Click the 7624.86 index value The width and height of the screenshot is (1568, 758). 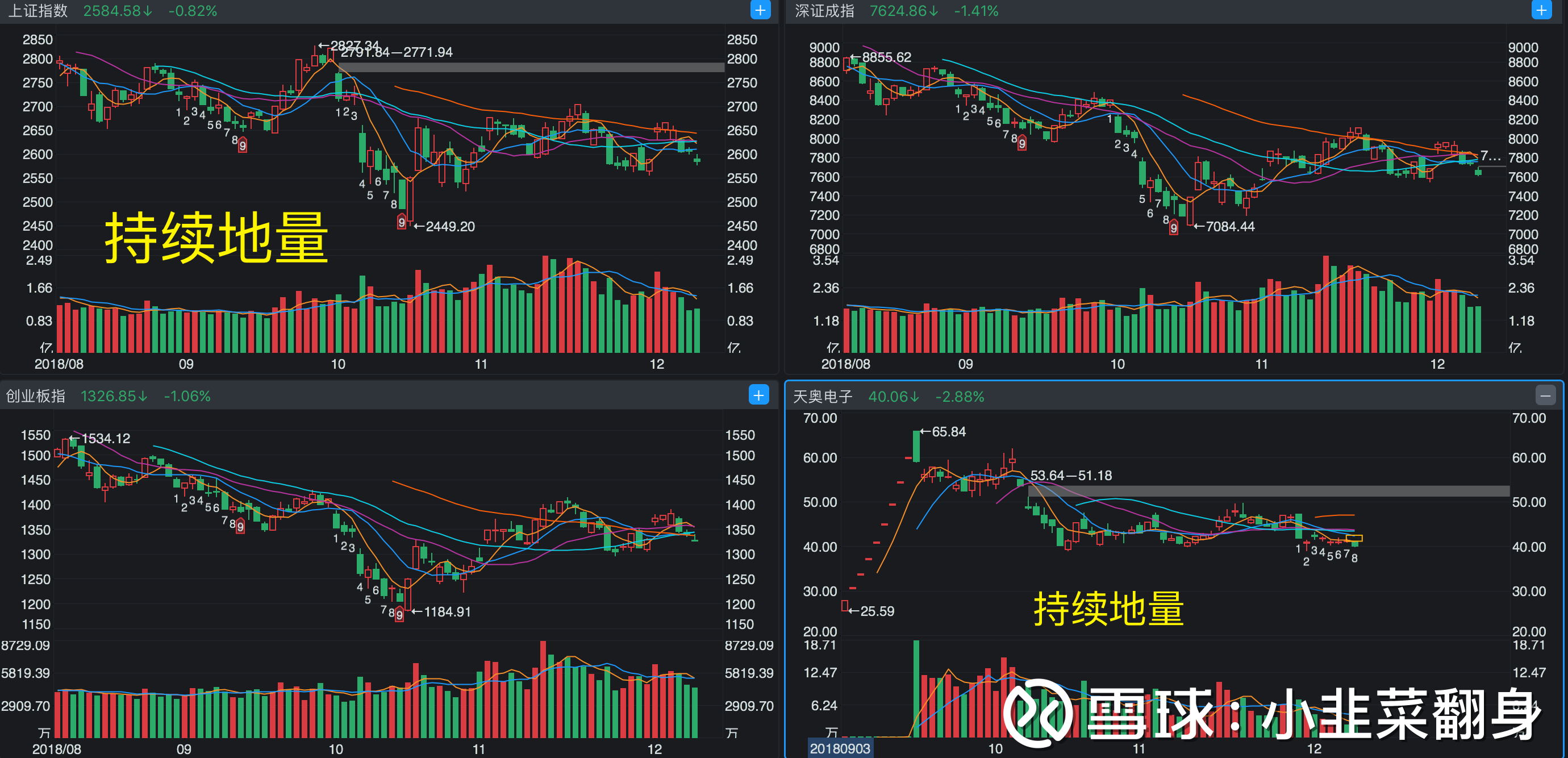pyautogui.click(x=904, y=11)
